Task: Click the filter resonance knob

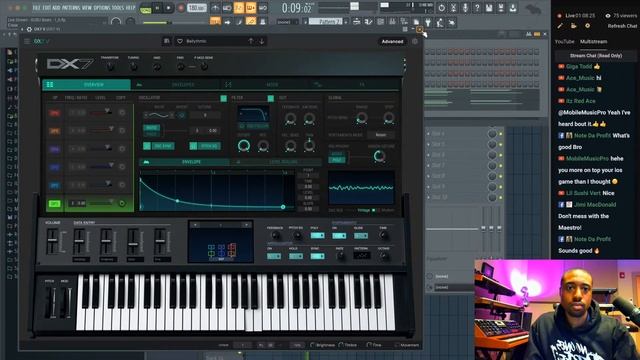Action: pyautogui.click(x=263, y=146)
